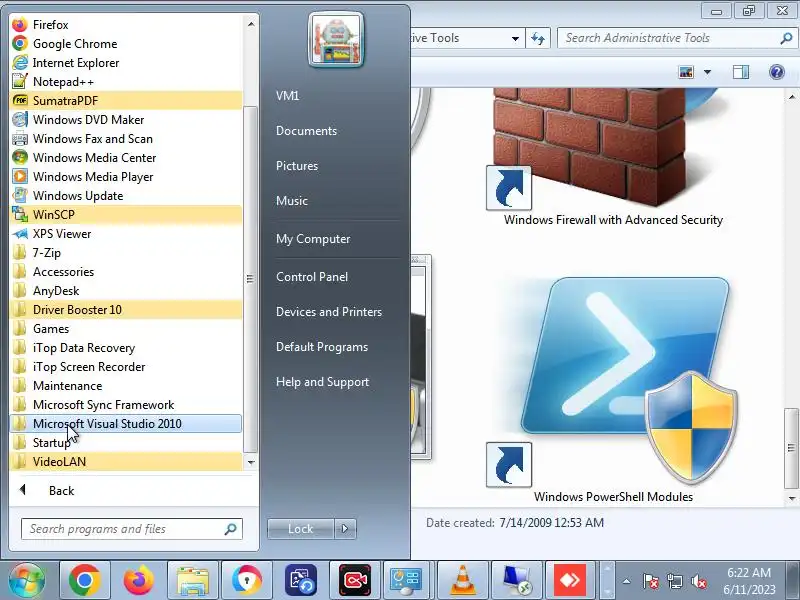Open Windows Update entry
800x600 pixels.
pos(126,195)
